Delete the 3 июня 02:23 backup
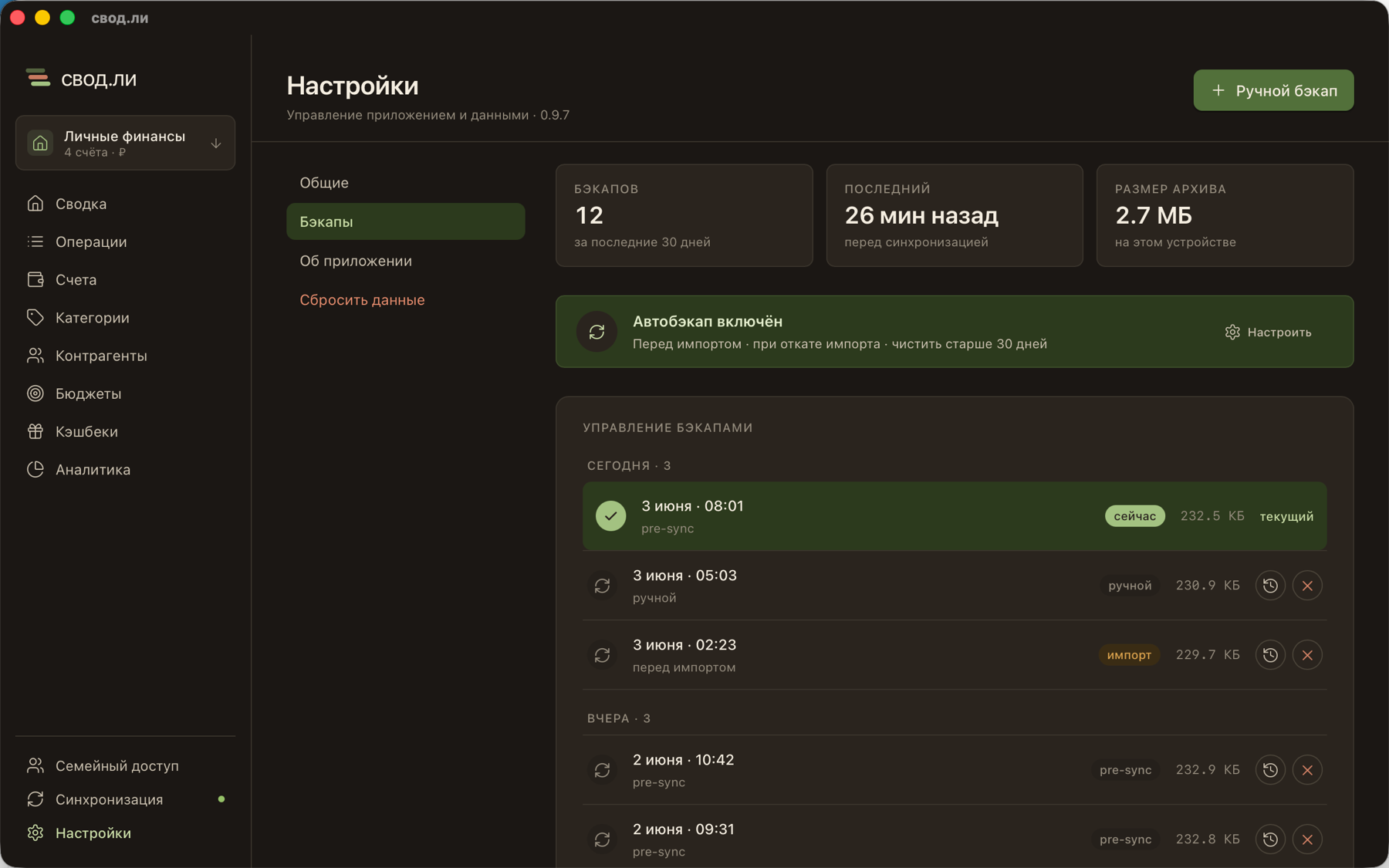 1307,655
